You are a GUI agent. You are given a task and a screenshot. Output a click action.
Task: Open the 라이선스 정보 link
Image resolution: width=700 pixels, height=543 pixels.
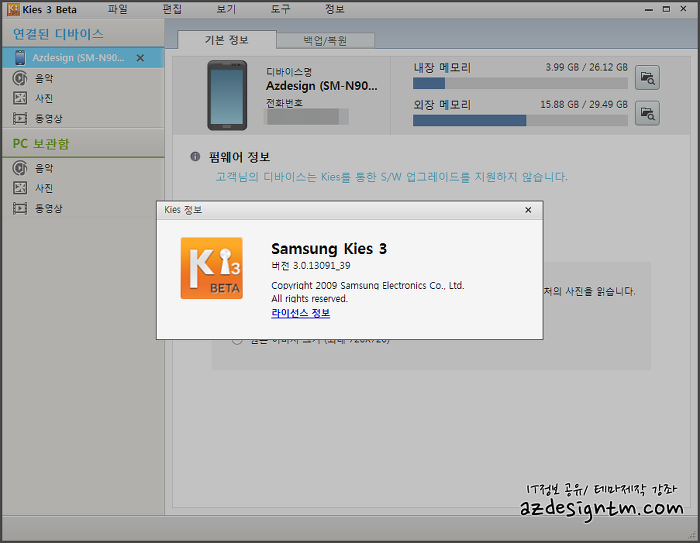coord(300,313)
